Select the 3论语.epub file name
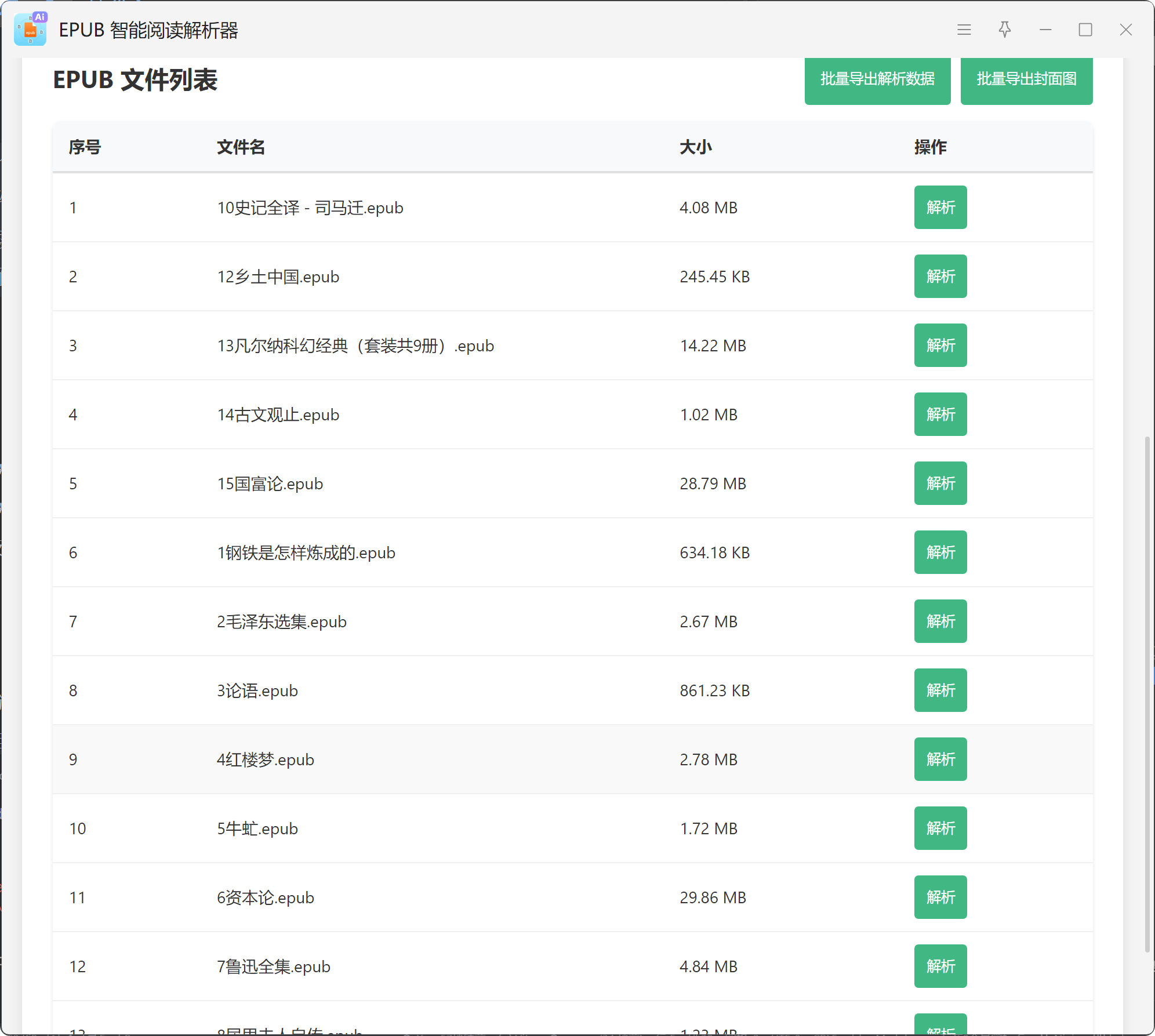The image size is (1155, 1036). (x=257, y=690)
